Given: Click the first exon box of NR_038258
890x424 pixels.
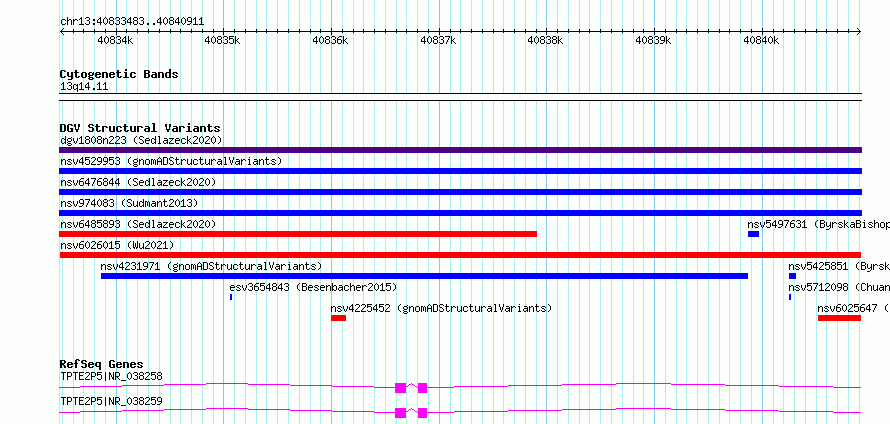Looking at the screenshot, I should pos(401,388).
